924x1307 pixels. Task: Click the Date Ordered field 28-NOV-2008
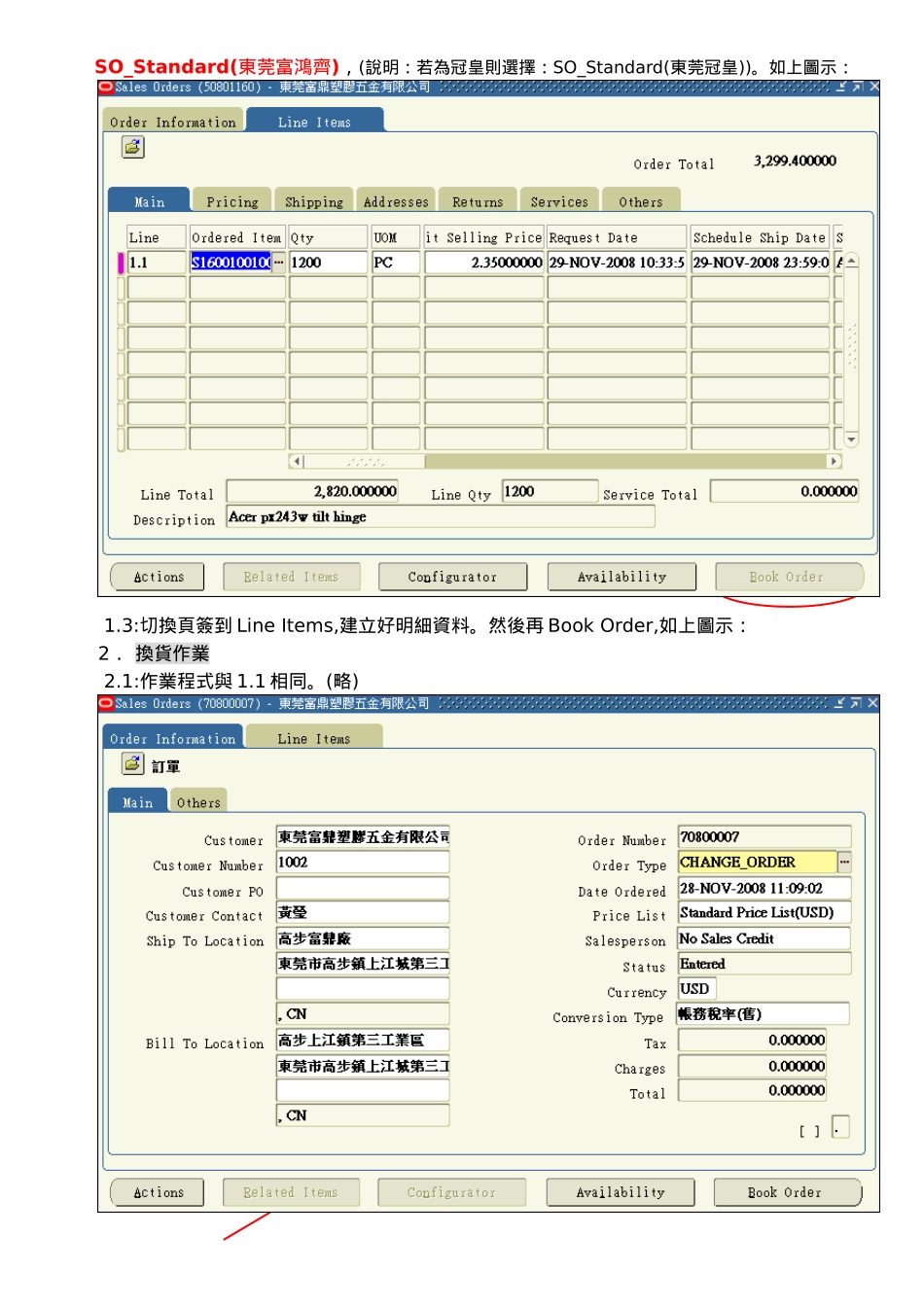(x=764, y=888)
